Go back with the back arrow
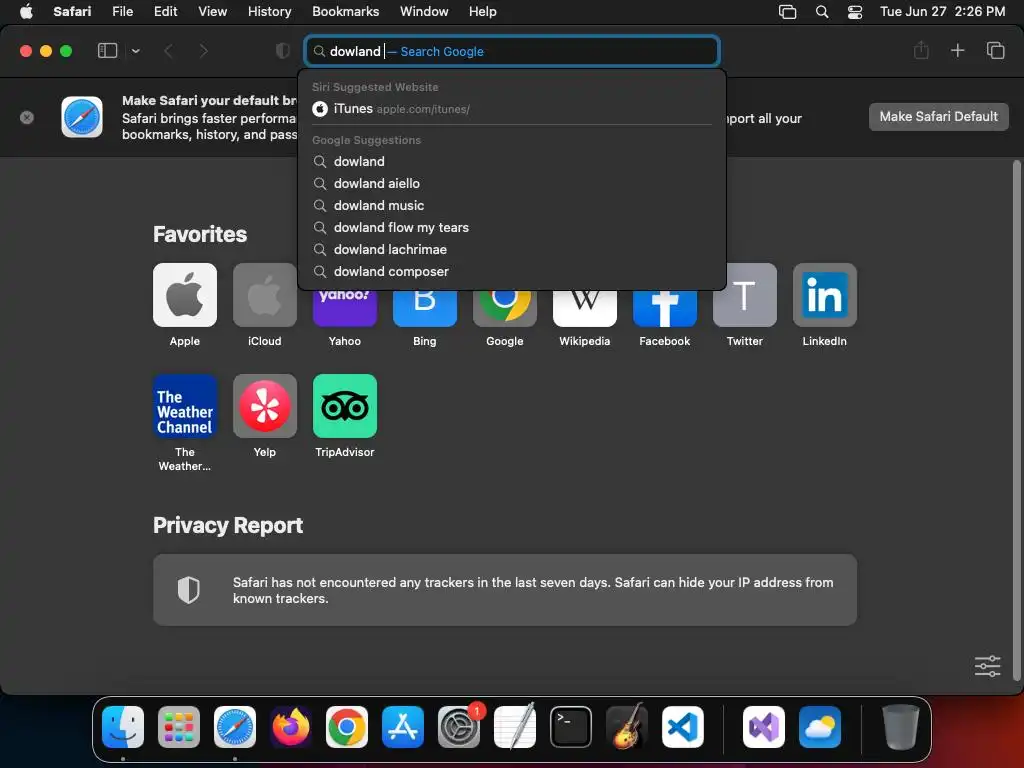1024x768 pixels. pyautogui.click(x=168, y=51)
